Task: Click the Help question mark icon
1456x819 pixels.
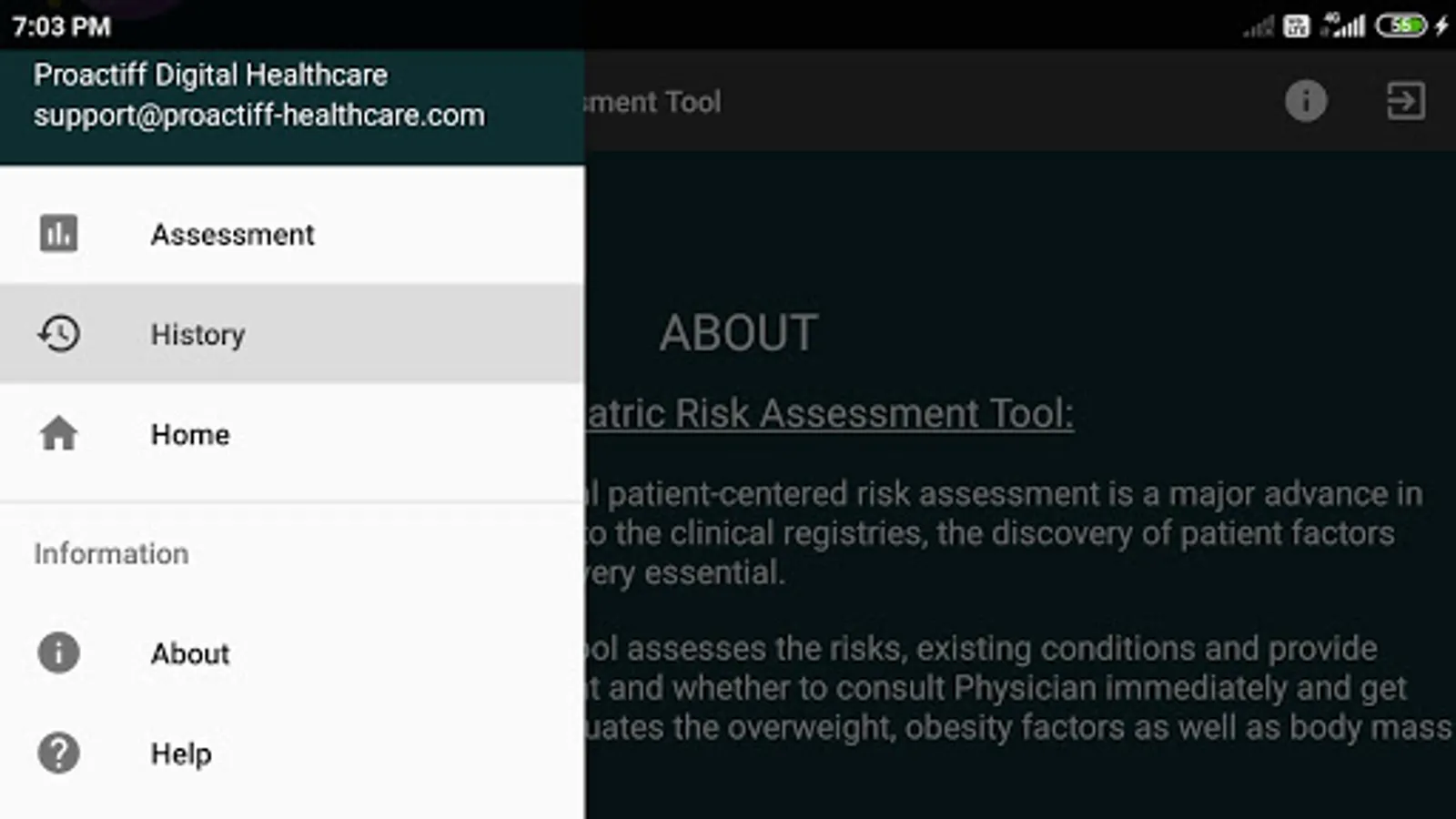Action: pos(58,753)
